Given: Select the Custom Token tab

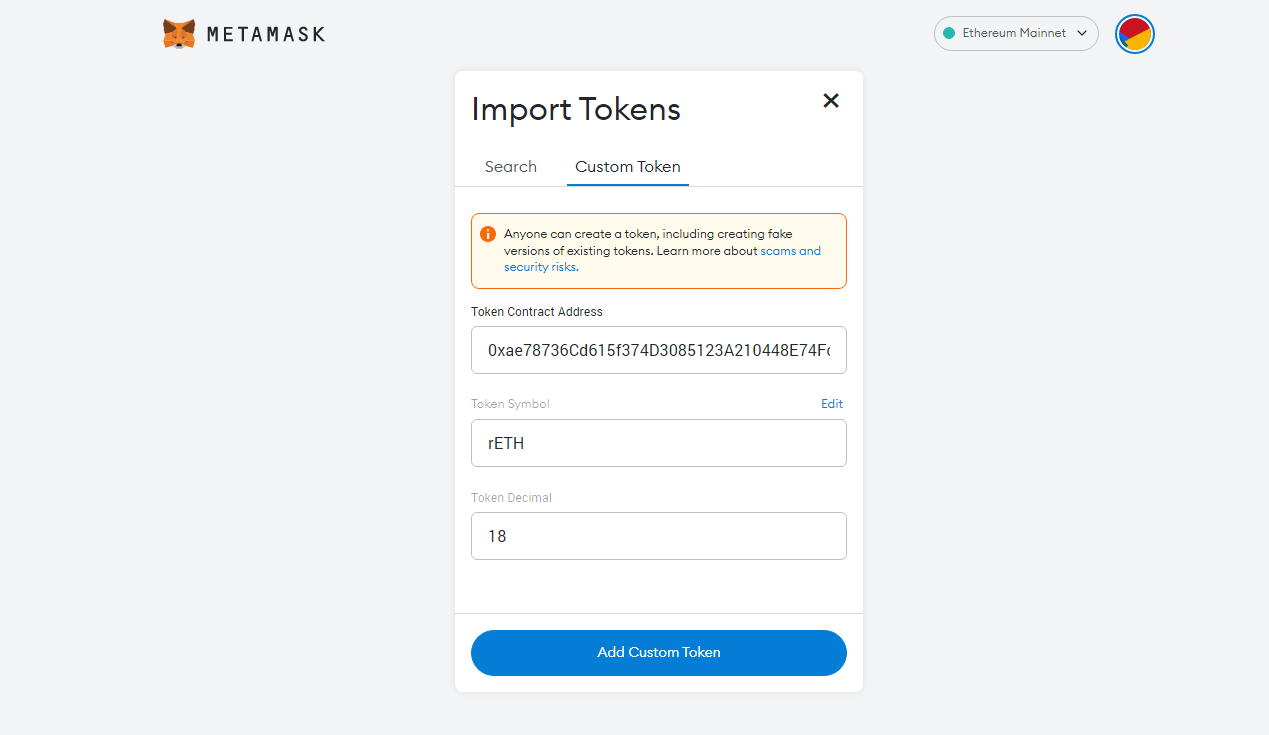Looking at the screenshot, I should click(x=628, y=167).
